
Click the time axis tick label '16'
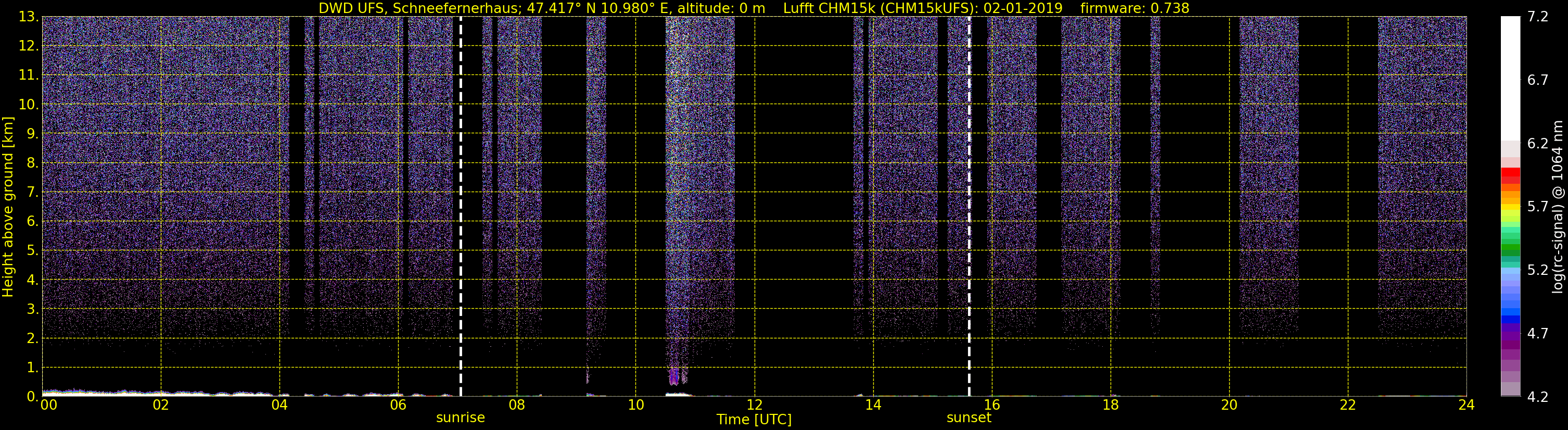[x=991, y=405]
